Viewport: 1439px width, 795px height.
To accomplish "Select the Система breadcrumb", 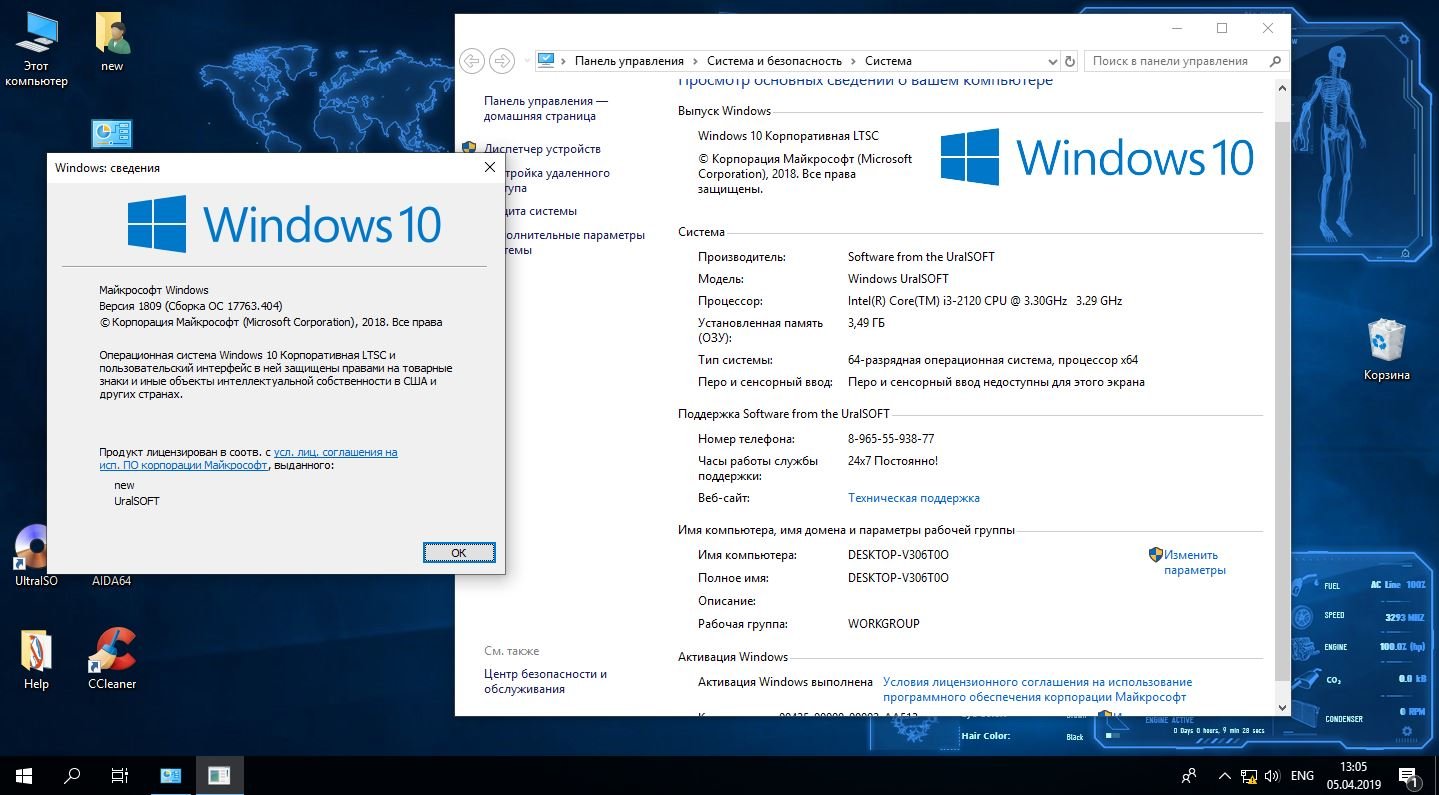I will click(x=888, y=61).
